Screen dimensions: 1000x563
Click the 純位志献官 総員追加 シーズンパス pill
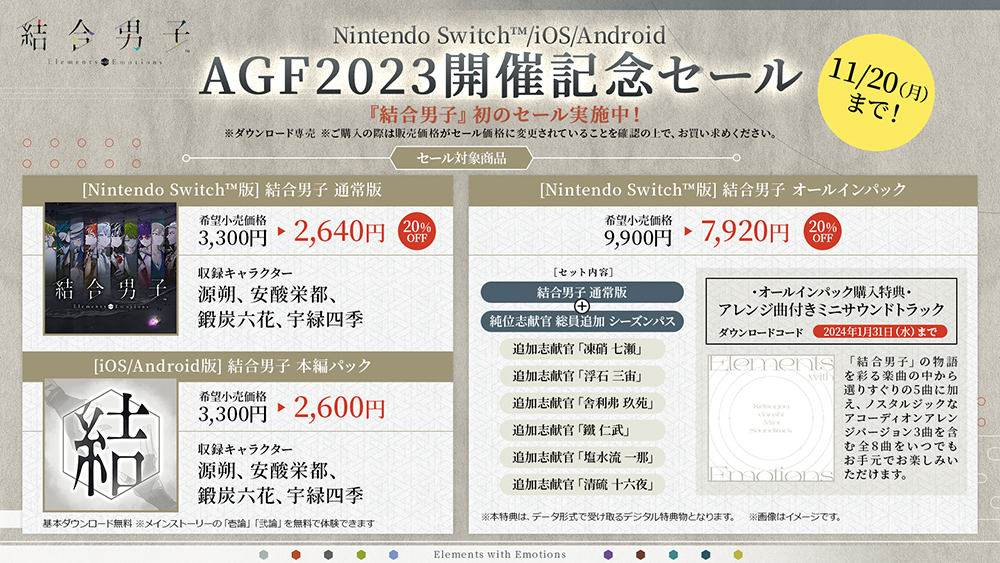pyautogui.click(x=582, y=321)
